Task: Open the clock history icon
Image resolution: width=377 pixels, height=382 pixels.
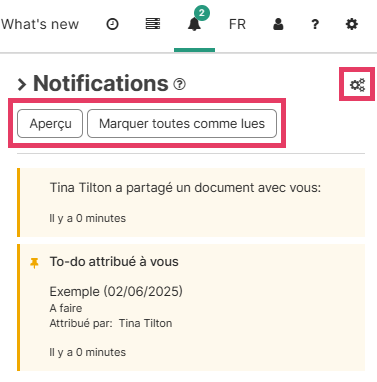Action: coord(112,24)
